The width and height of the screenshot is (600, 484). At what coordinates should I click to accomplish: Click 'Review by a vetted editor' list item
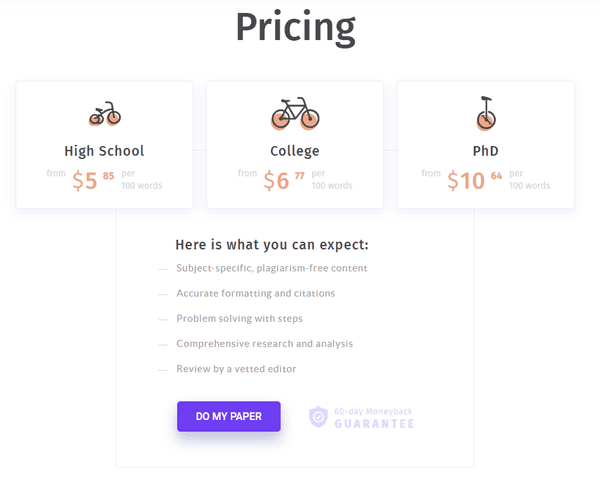pos(236,369)
